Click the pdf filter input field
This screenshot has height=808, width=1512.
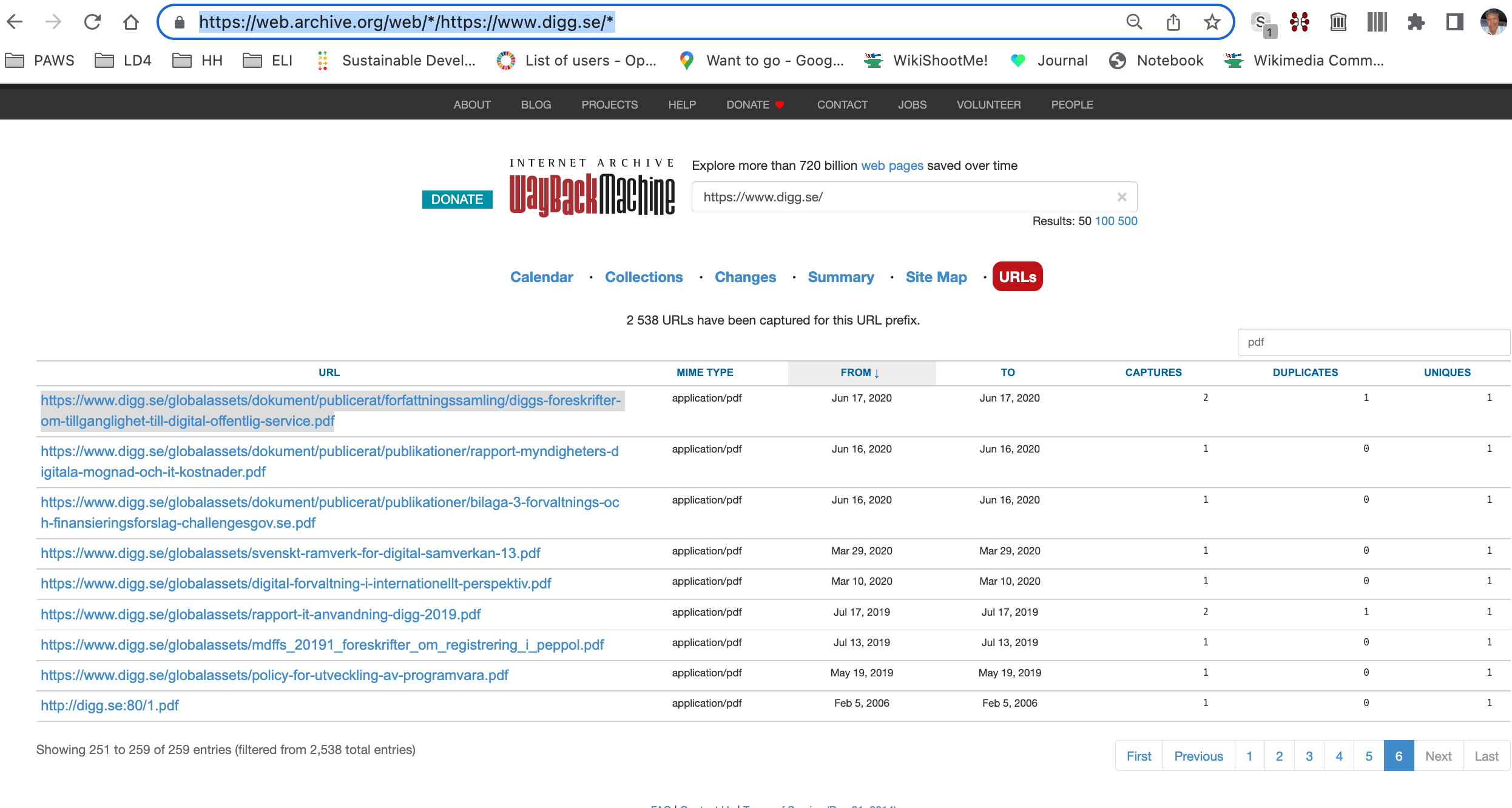1372,342
